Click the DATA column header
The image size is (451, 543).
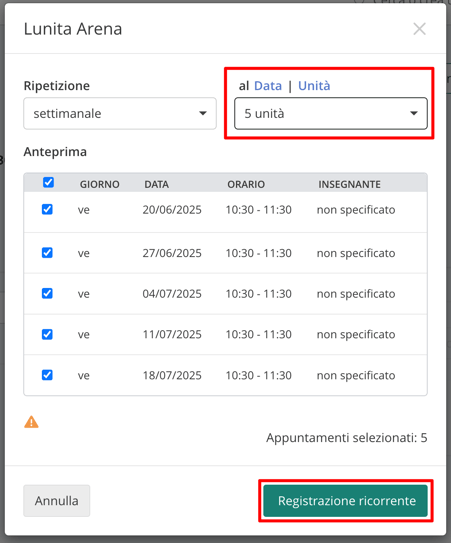[x=157, y=184]
